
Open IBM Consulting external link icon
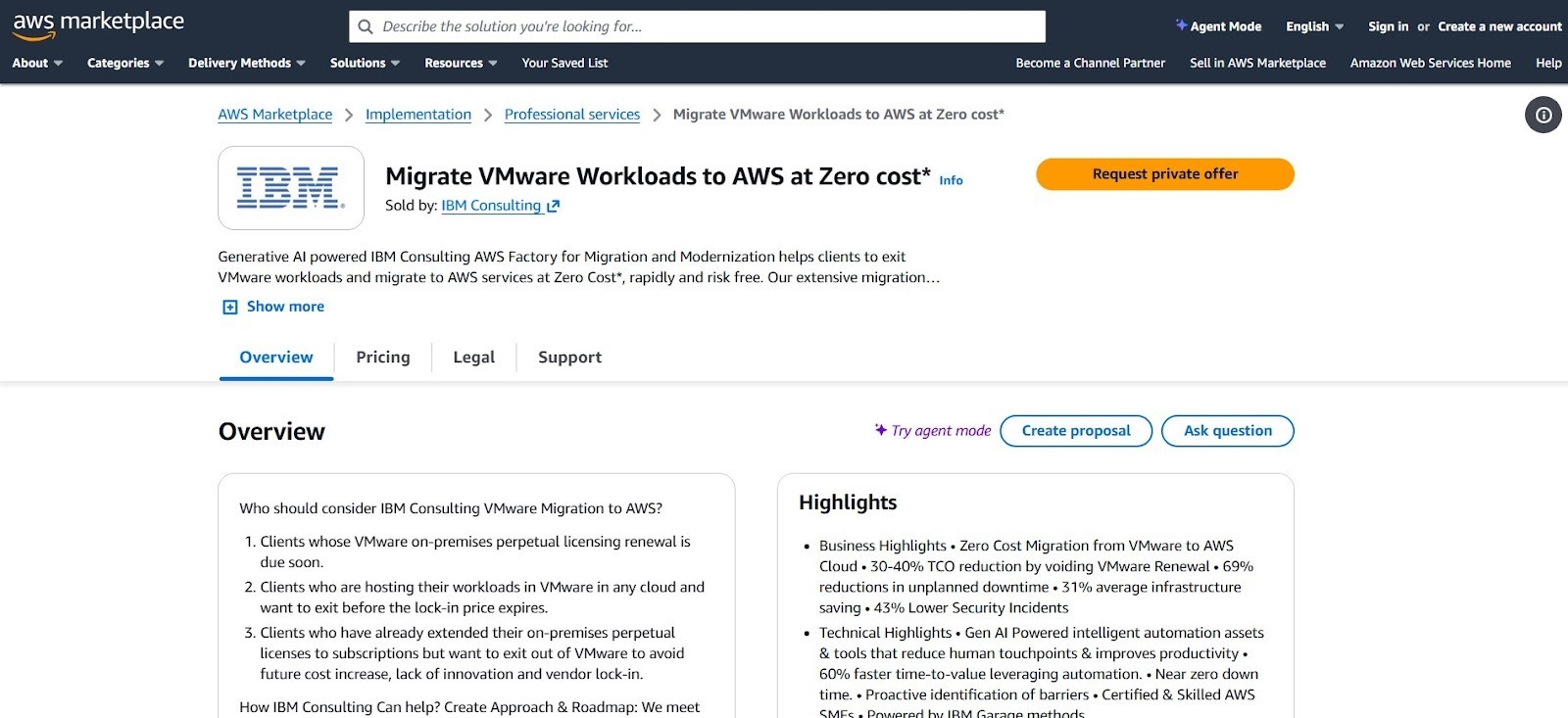tap(553, 206)
